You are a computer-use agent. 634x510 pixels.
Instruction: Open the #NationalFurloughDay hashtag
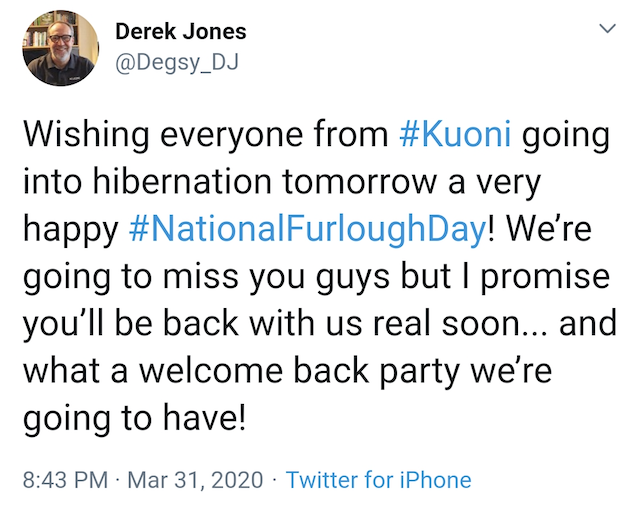(308, 228)
